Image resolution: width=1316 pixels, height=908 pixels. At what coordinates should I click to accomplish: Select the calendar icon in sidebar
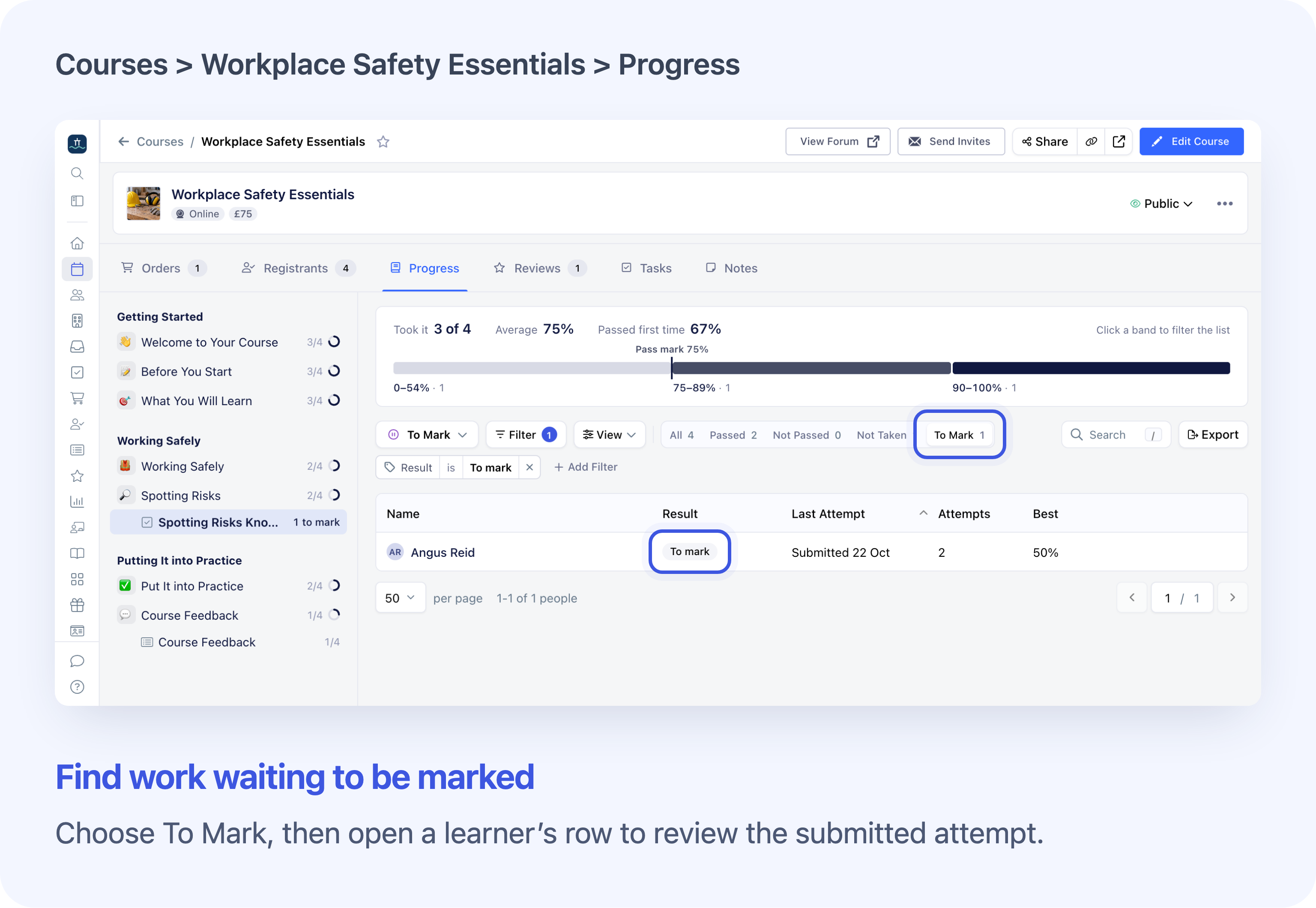(78, 269)
